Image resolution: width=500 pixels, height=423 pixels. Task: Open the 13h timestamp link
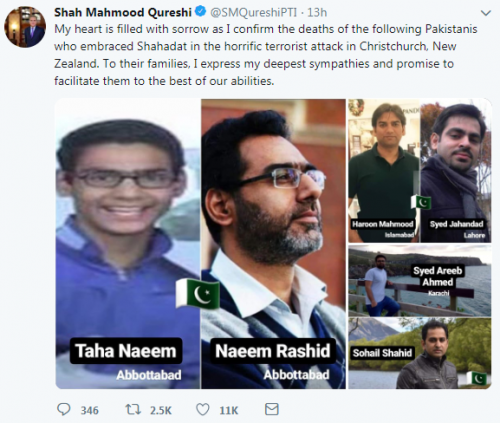click(x=317, y=12)
